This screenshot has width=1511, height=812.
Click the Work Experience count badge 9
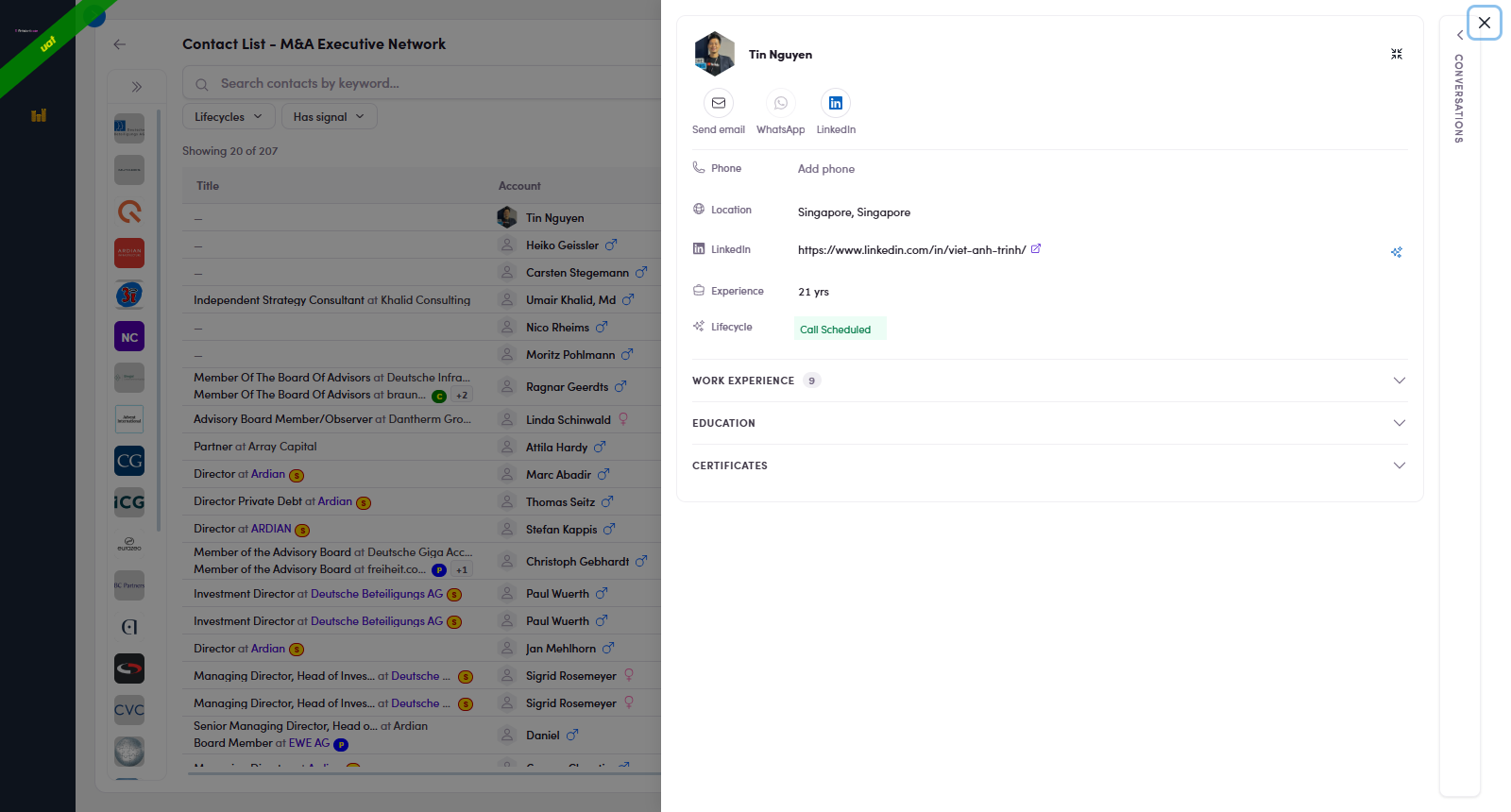(811, 381)
